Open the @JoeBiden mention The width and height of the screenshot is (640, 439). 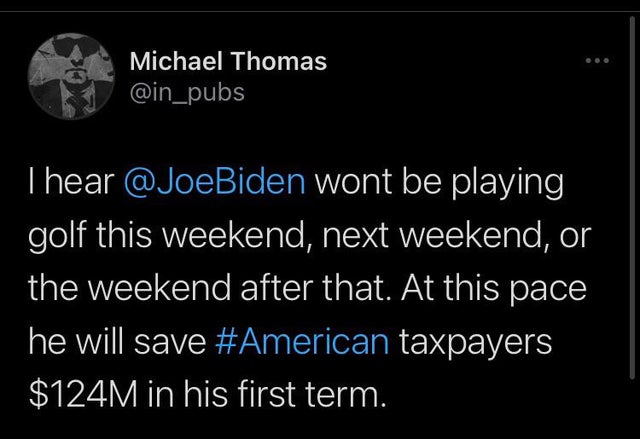point(214,182)
